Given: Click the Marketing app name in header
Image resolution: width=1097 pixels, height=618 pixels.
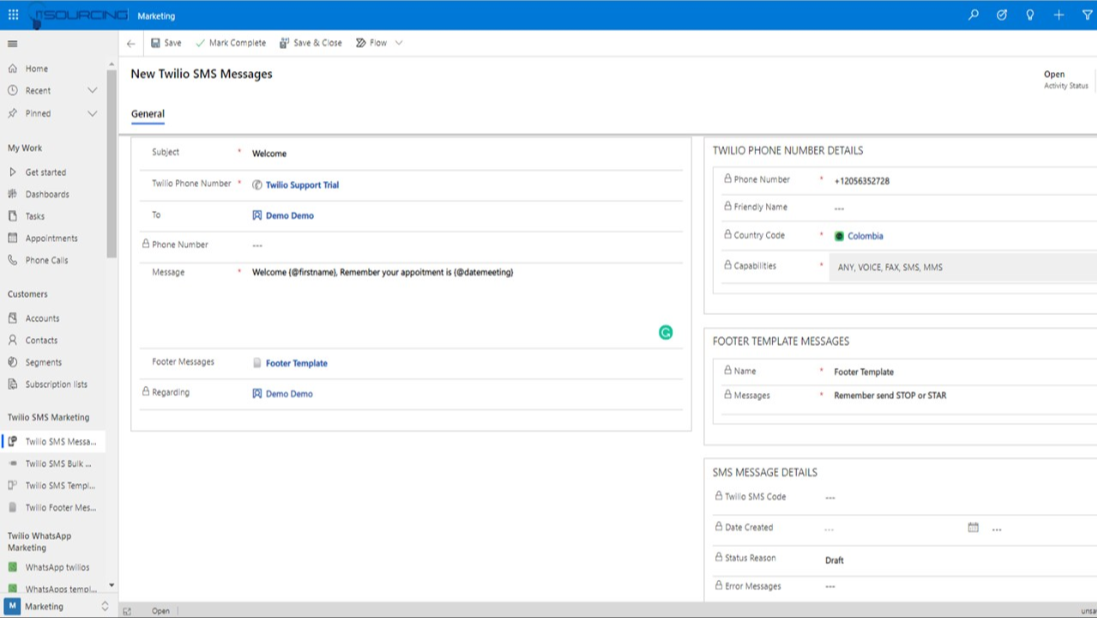Looking at the screenshot, I should pos(156,15).
